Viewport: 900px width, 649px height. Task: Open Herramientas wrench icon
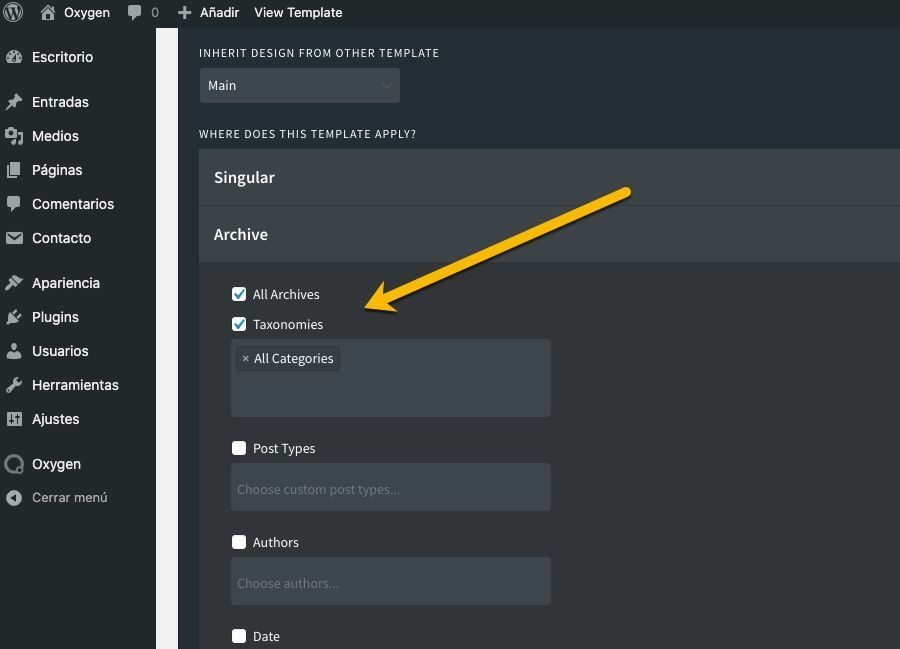pos(14,385)
